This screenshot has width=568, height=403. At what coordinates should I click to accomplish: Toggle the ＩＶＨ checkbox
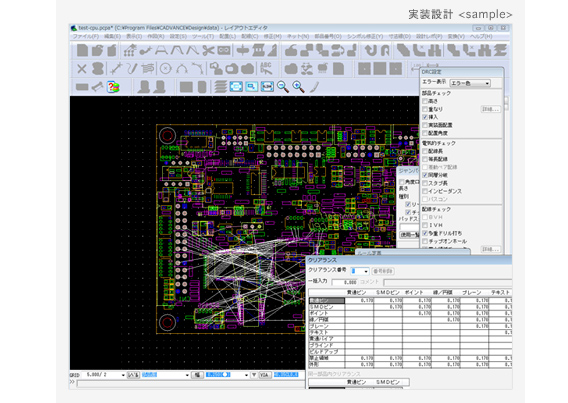point(425,225)
